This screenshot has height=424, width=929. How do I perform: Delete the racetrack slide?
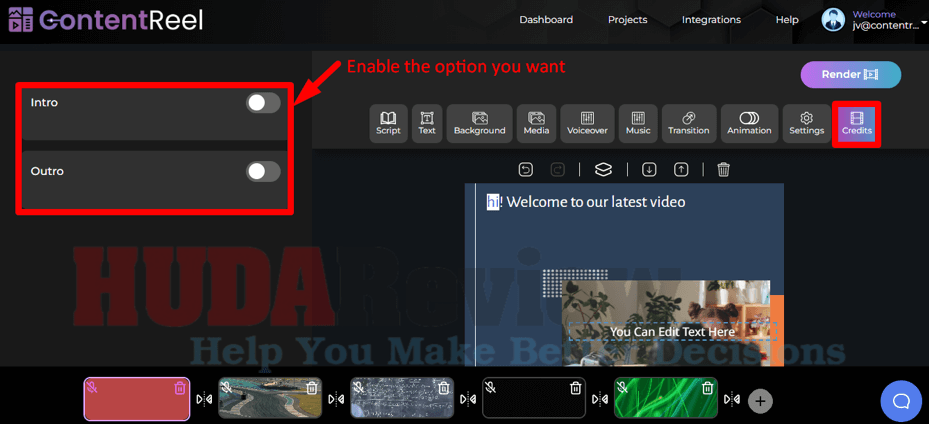(312, 388)
